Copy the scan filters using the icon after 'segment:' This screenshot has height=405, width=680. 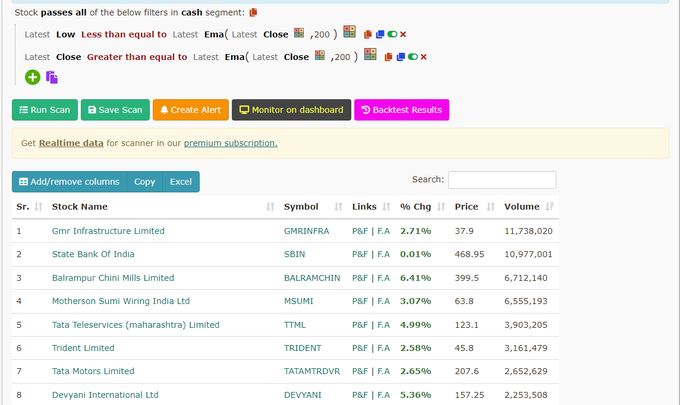pos(253,13)
